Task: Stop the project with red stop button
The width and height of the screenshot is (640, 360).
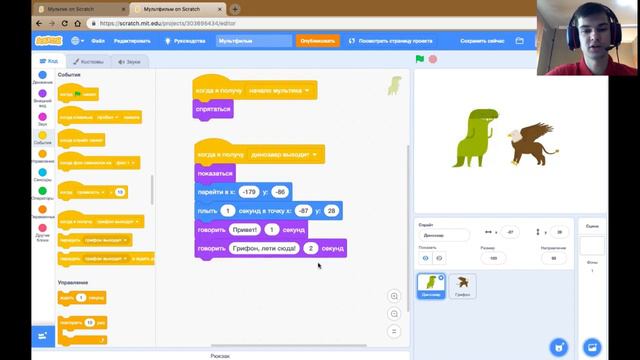Action: tap(433, 59)
